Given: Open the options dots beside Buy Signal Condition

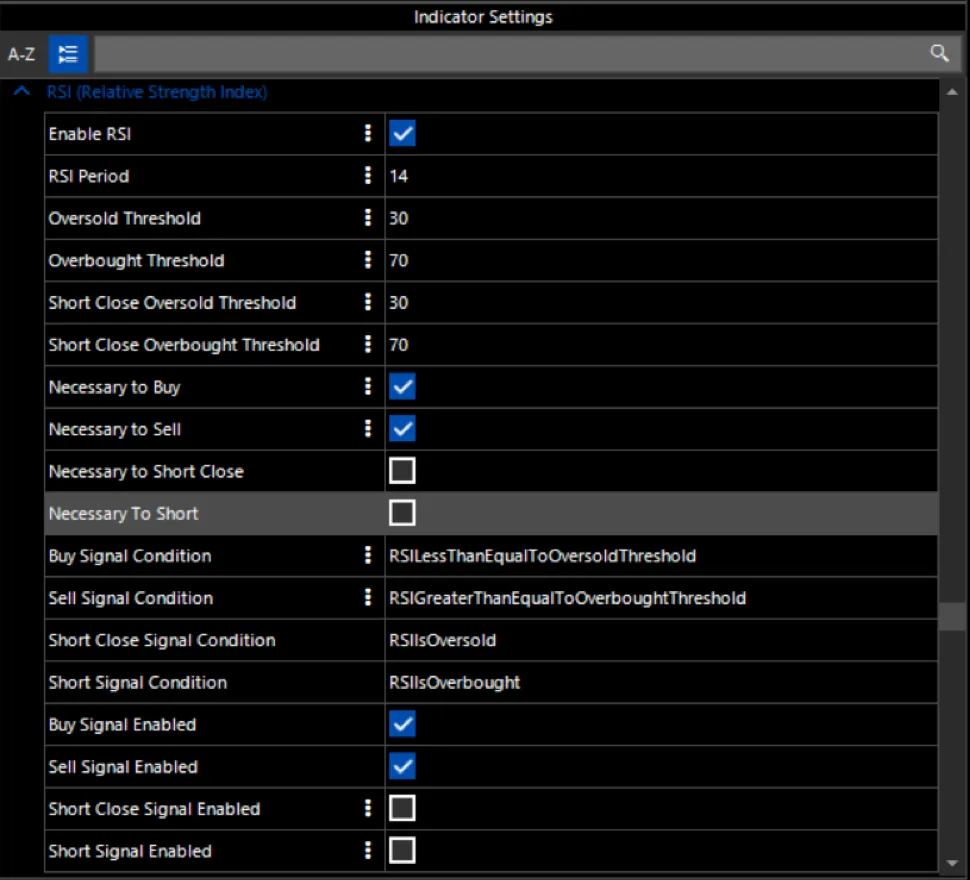Looking at the screenshot, I should [368, 555].
